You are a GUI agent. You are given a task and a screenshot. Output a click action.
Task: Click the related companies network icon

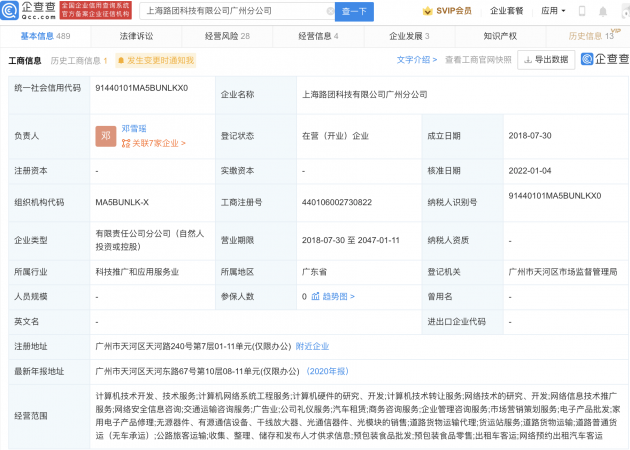point(126,143)
